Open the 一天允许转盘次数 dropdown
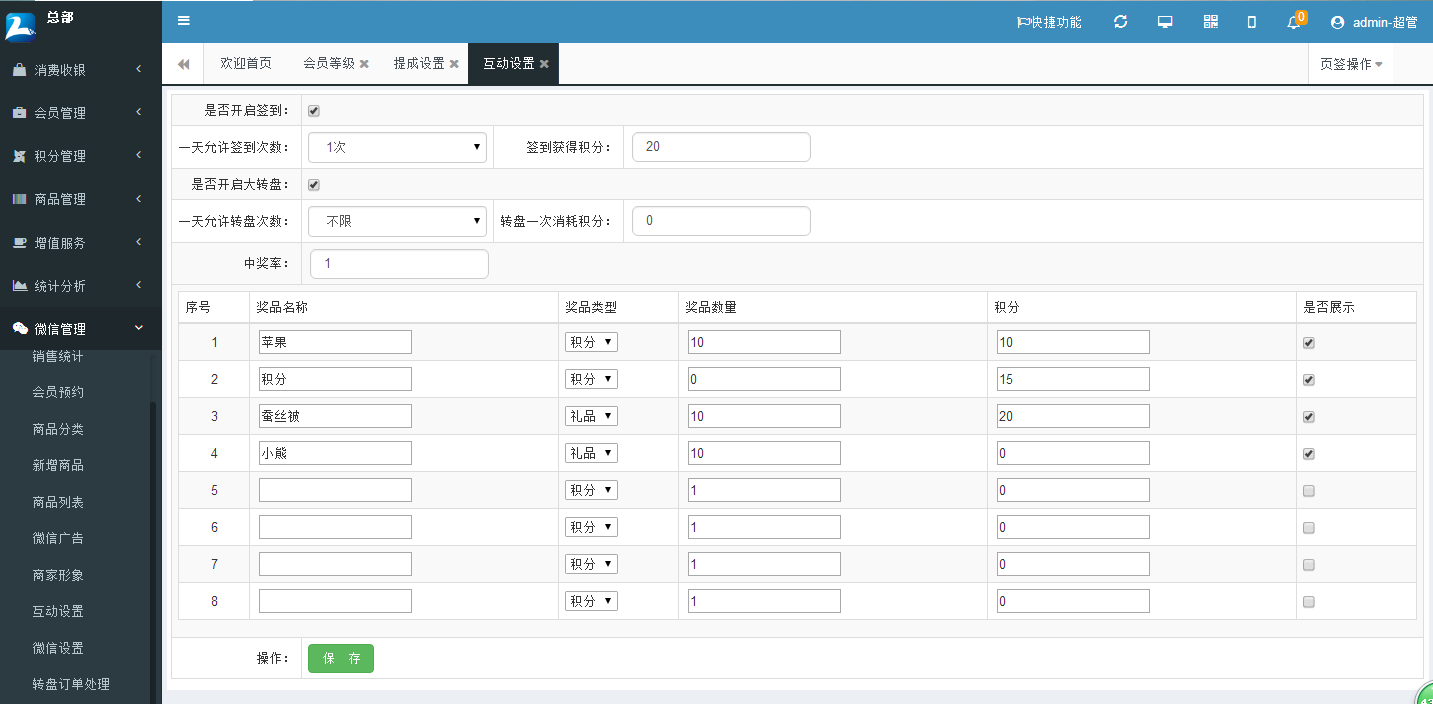 pos(397,221)
